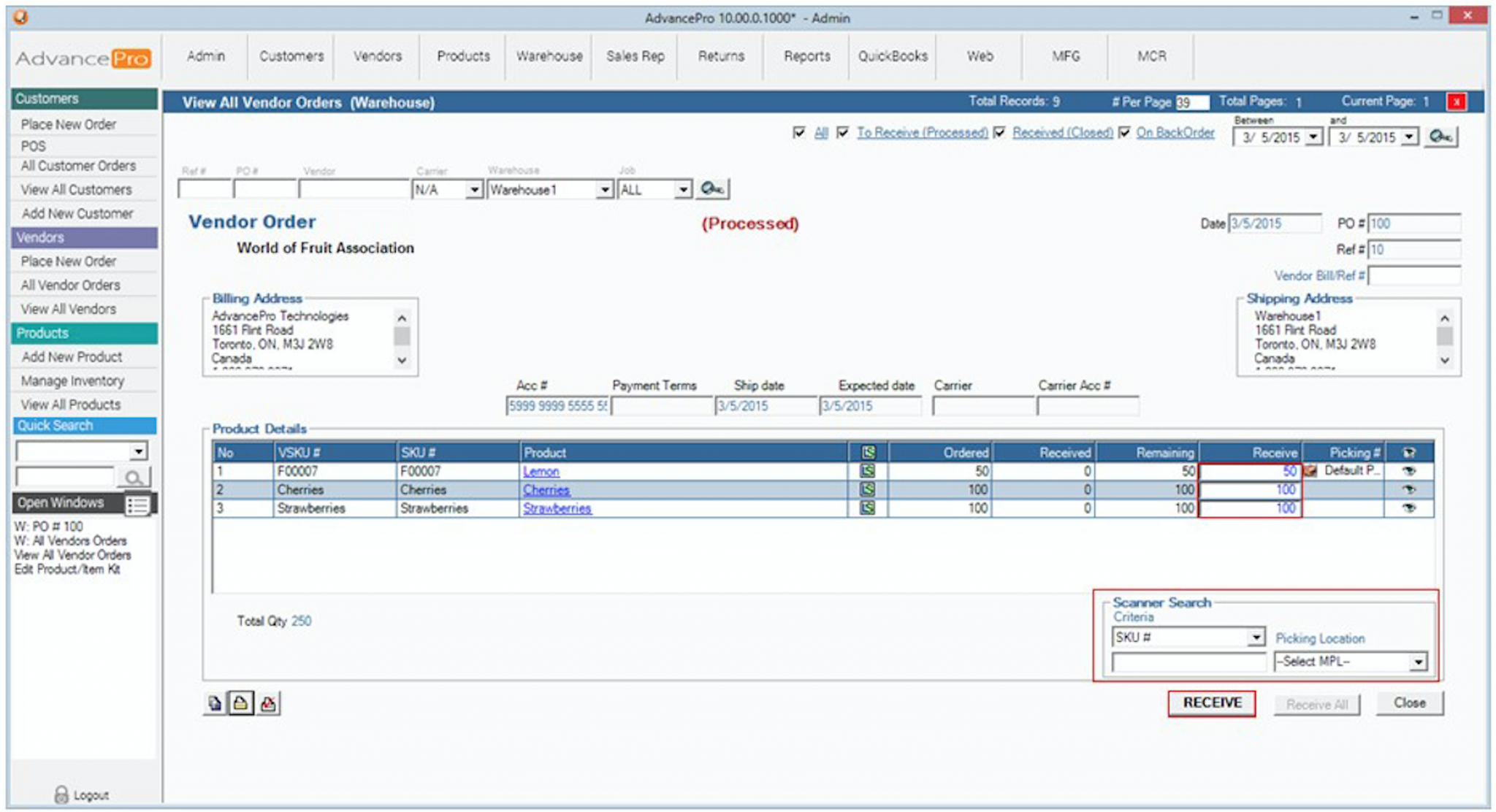
Task: Open the Warehouse menu
Action: (x=548, y=56)
